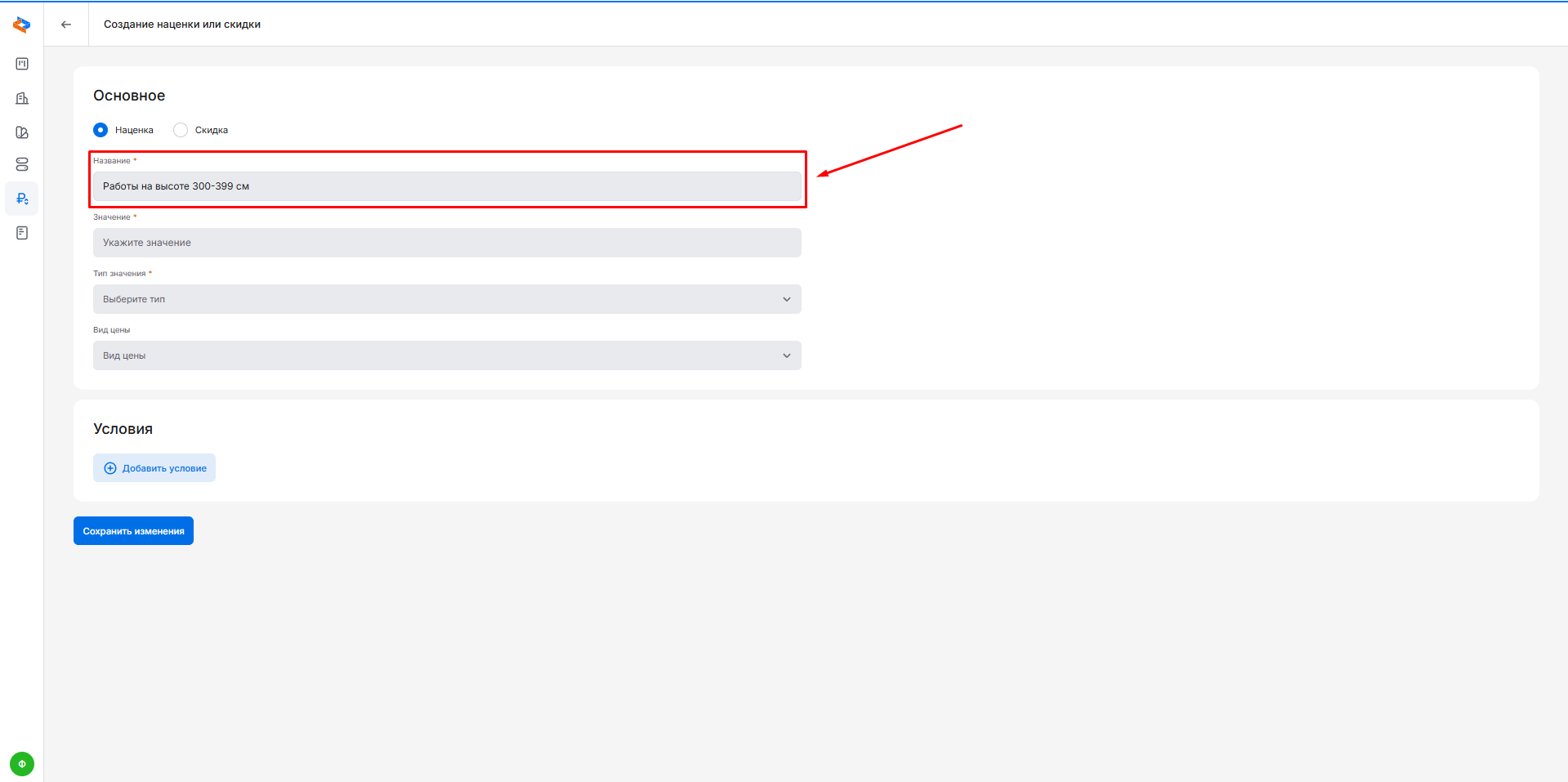Open the stacked servers sidebar icon
The width and height of the screenshot is (1568, 782).
point(22,165)
